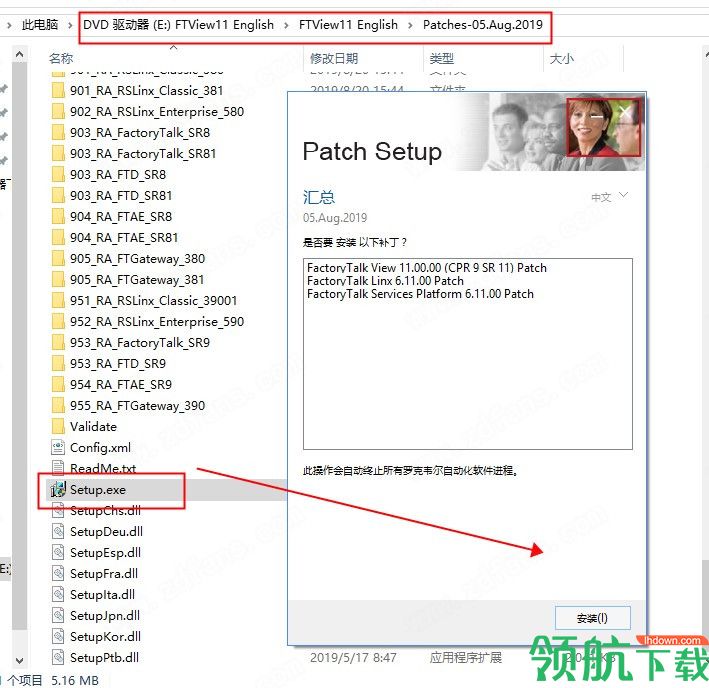This screenshot has height=688, width=709.
Task: Select the ReadMe.txt file name
Action: coord(103,468)
